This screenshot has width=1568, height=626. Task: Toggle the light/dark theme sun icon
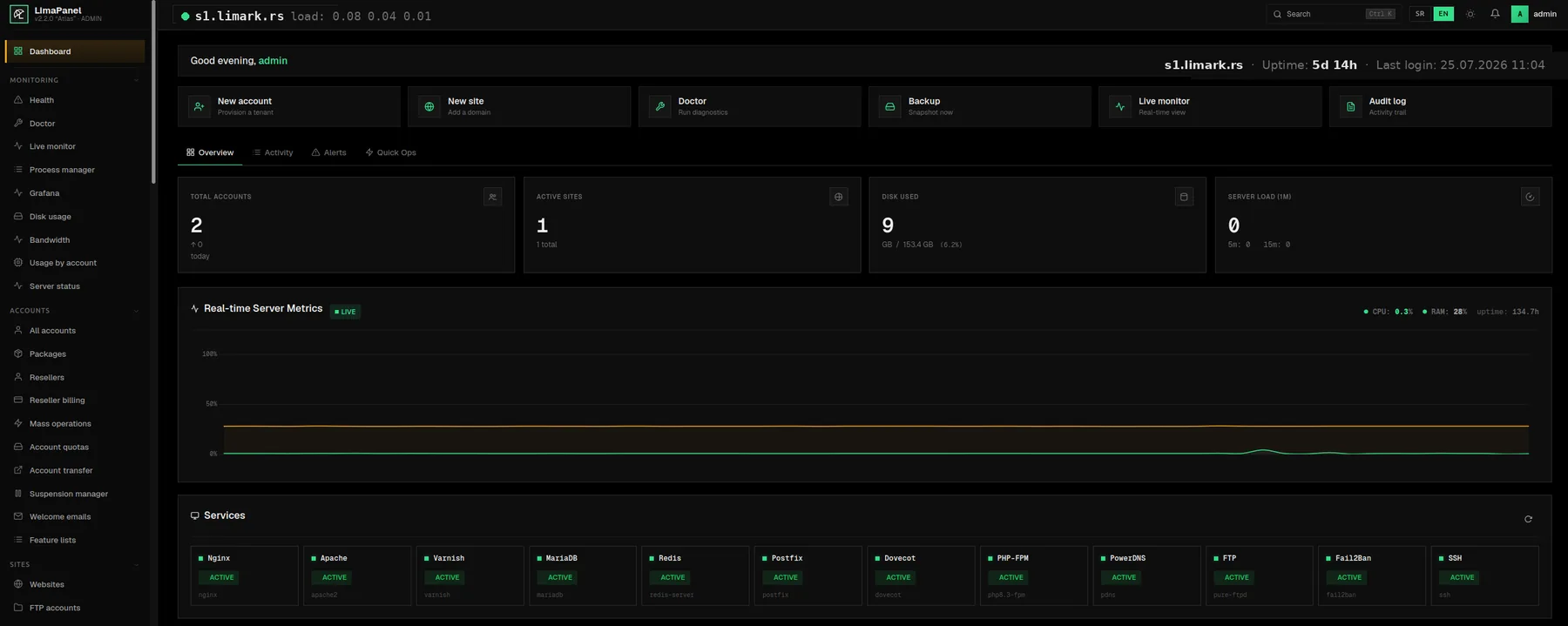point(1470,14)
